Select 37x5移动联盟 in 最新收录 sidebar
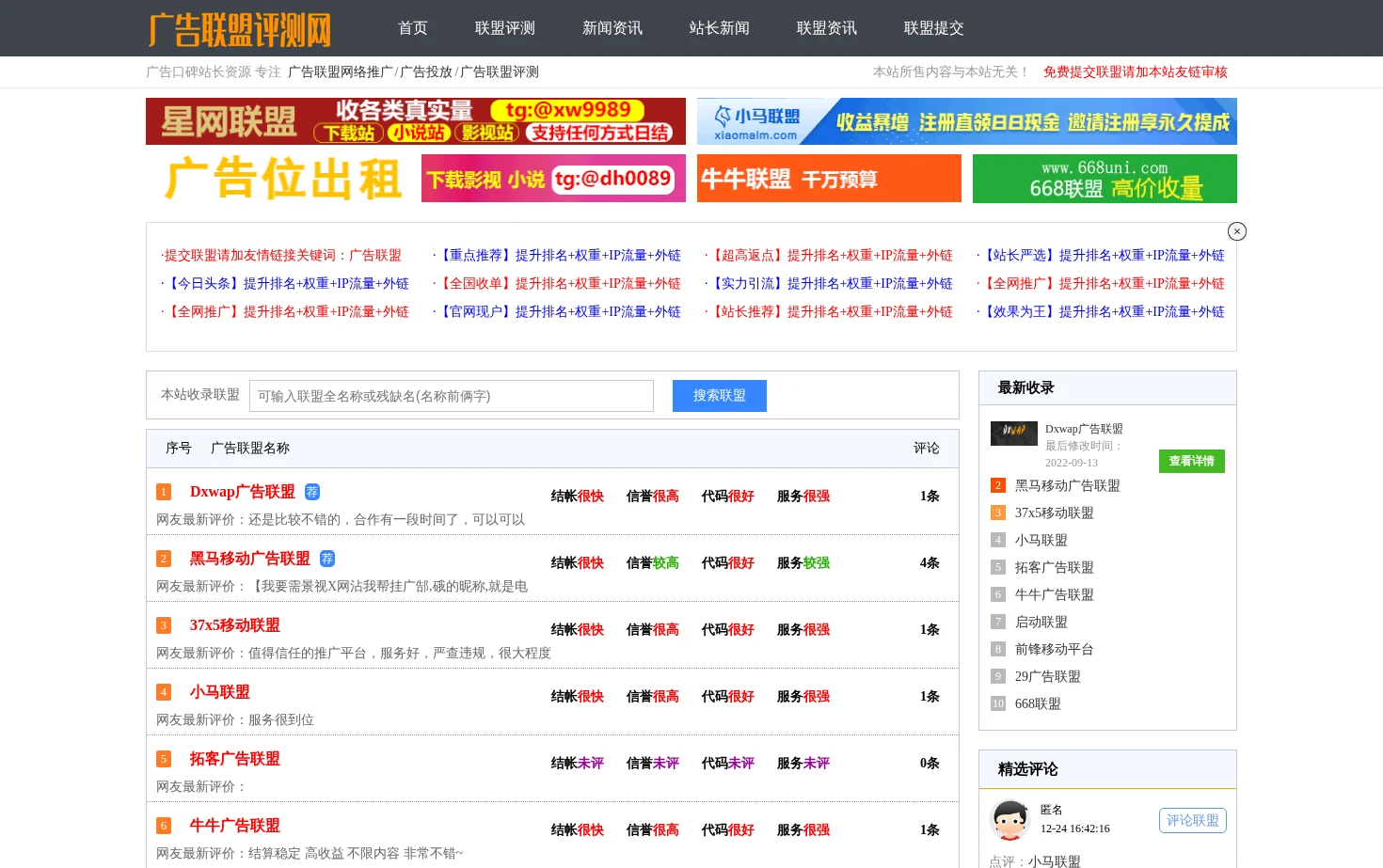The width and height of the screenshot is (1383, 868). point(1055,513)
